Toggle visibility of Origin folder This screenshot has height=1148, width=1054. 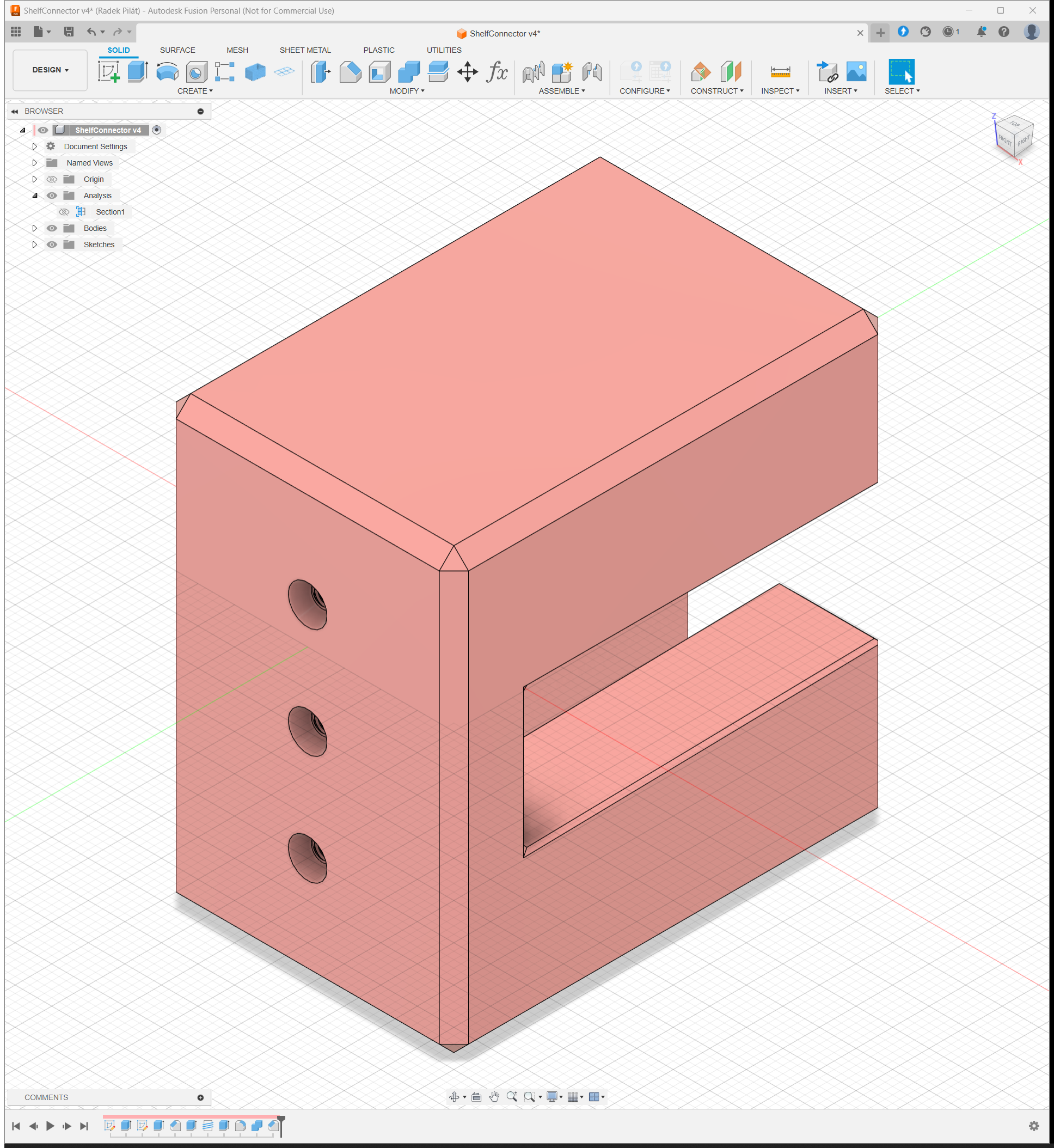52,179
